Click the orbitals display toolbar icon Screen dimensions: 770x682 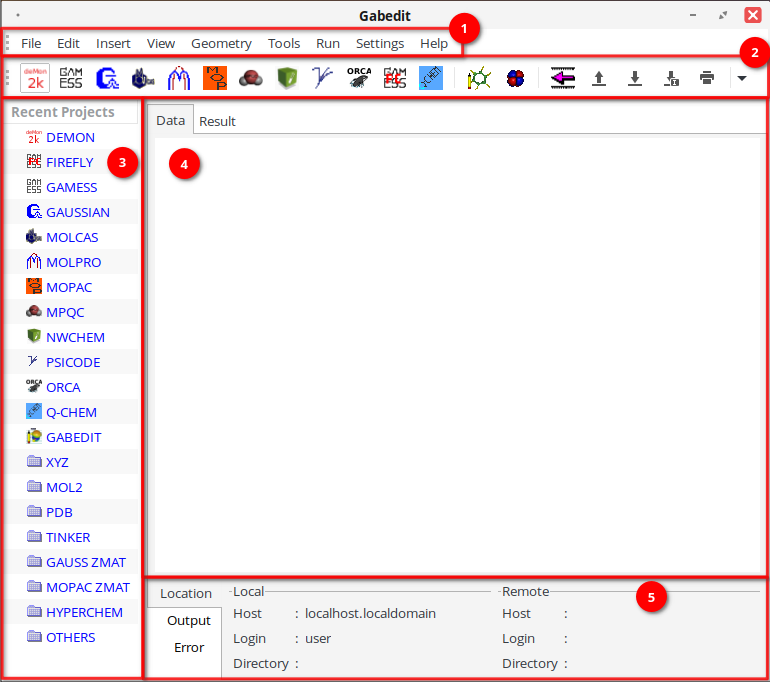(516, 78)
